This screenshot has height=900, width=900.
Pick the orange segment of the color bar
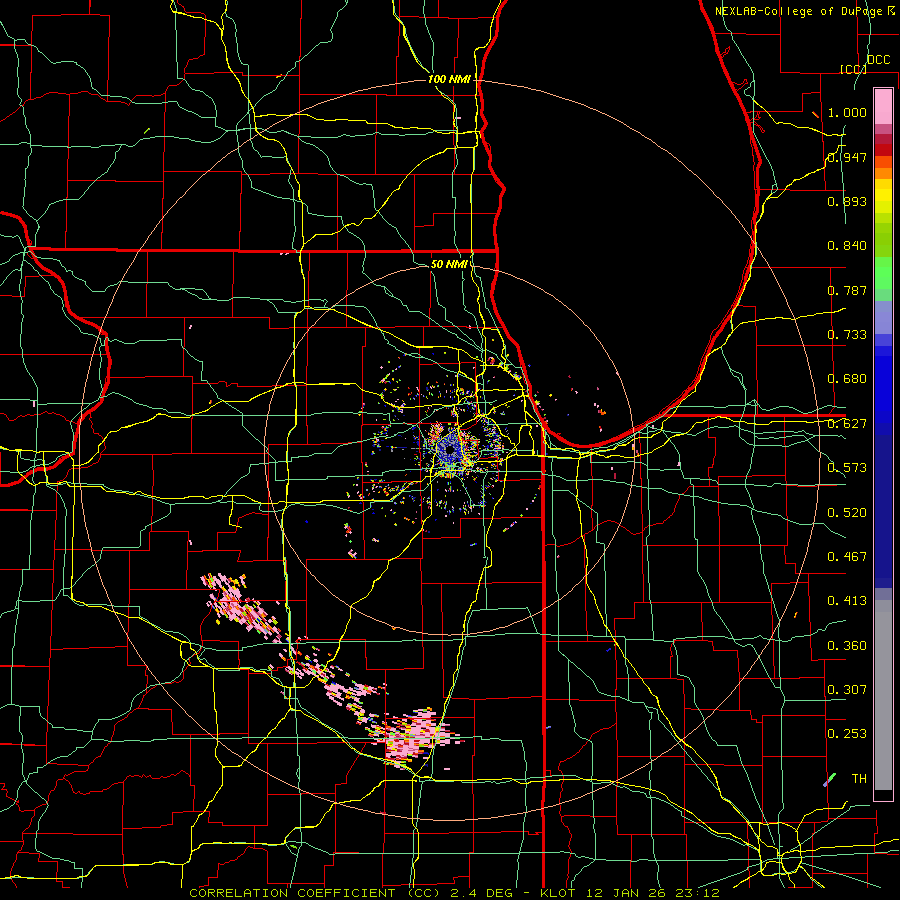pos(883,173)
